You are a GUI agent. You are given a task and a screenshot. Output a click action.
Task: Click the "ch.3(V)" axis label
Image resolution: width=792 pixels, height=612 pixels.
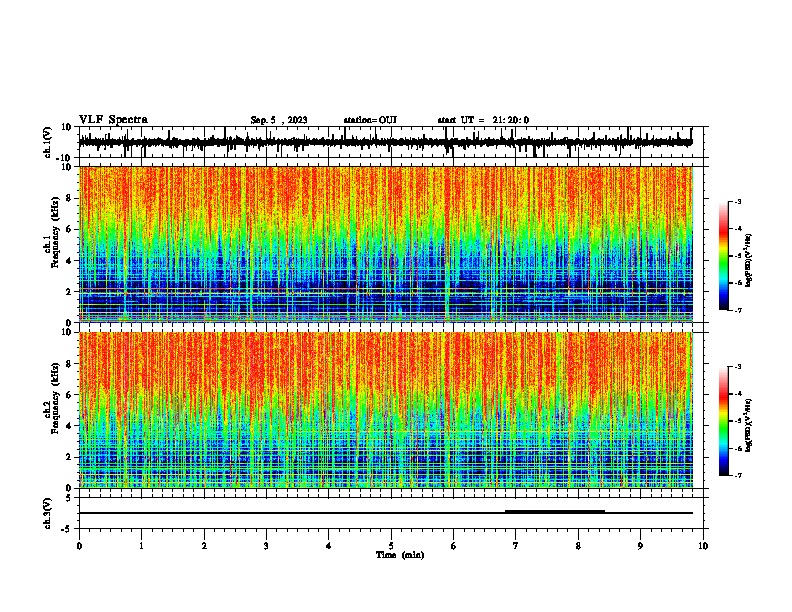tap(48, 513)
